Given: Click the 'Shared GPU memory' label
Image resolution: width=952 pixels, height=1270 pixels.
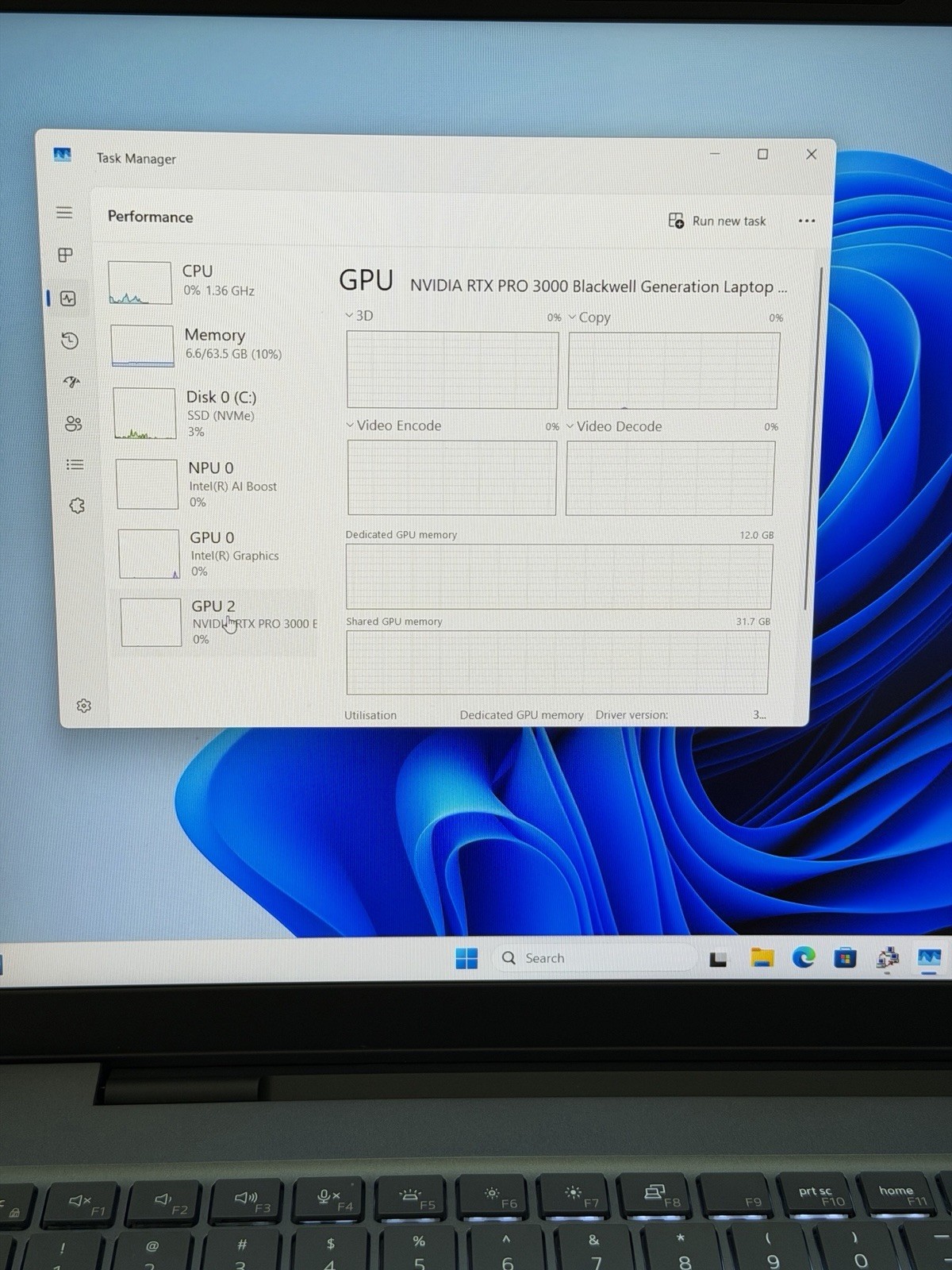Looking at the screenshot, I should click(393, 622).
